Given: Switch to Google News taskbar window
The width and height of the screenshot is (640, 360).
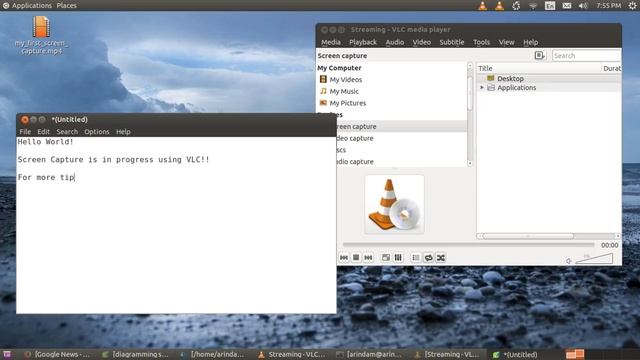Looking at the screenshot, I should (57, 354).
